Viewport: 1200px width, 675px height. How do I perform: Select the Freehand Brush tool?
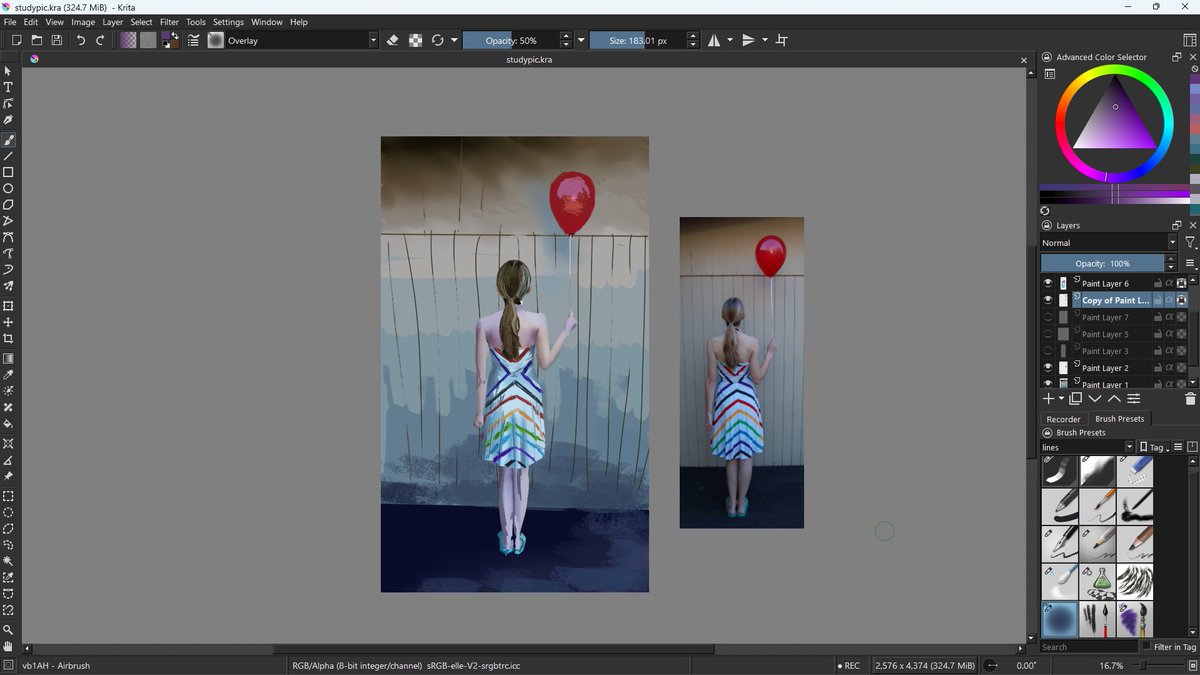click(x=8, y=139)
